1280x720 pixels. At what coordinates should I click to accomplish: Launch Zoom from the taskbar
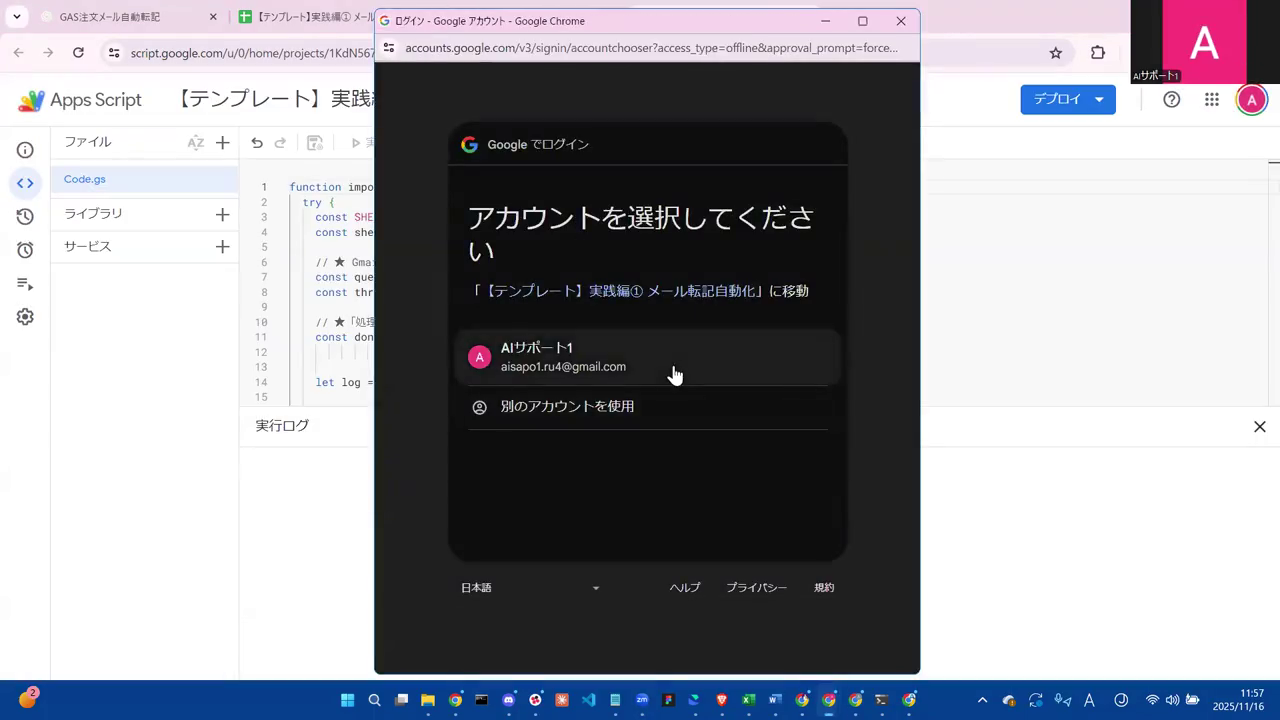640,699
